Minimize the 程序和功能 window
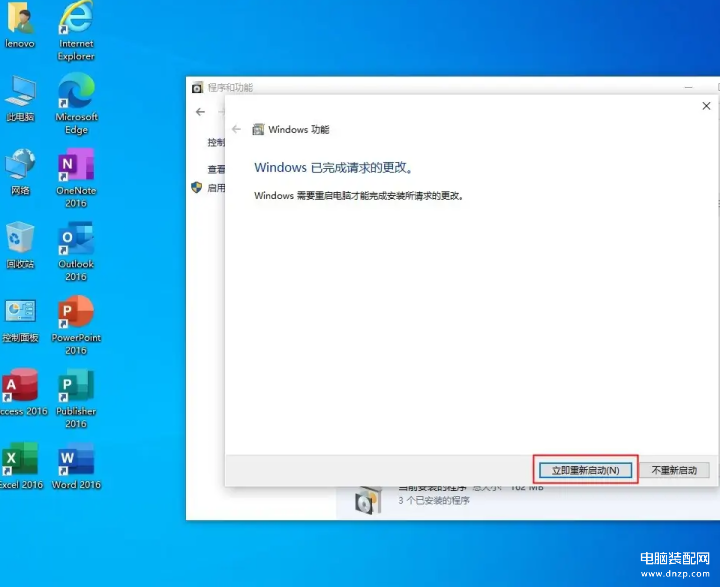 pyautogui.click(x=688, y=87)
